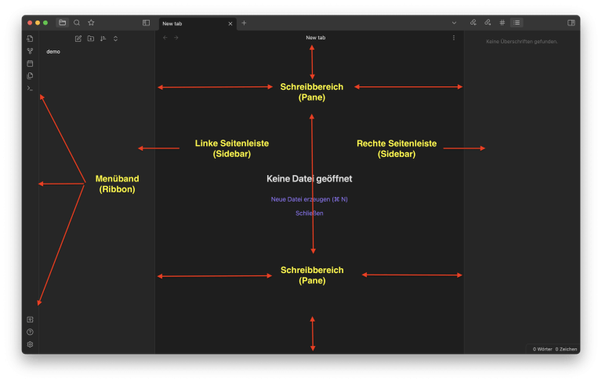Create a new folder in file explorer
Image resolution: width=602 pixels, height=383 pixels.
(91, 38)
